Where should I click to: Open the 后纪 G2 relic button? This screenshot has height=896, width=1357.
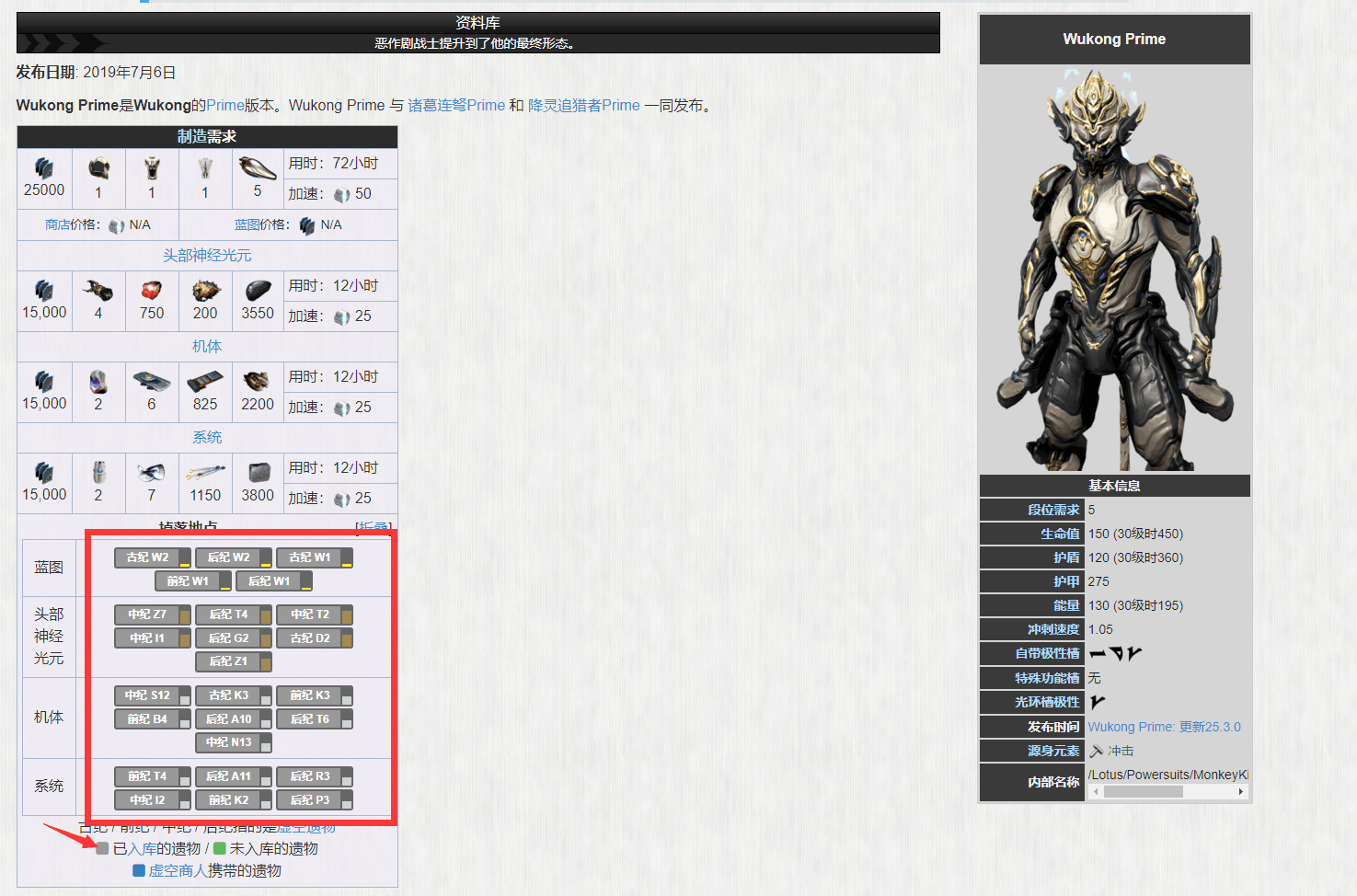tap(234, 638)
